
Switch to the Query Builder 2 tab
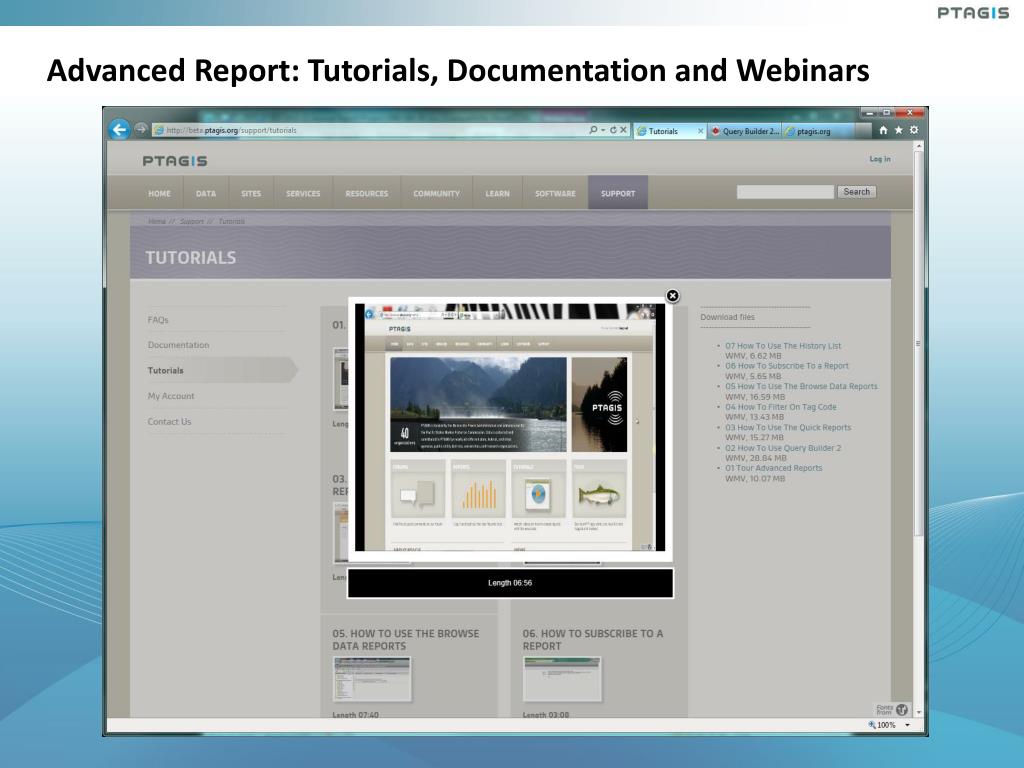click(745, 131)
